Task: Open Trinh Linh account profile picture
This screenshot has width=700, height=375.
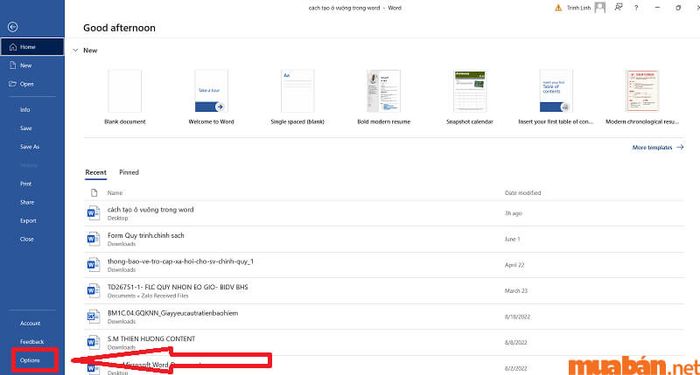Action: 600,8
